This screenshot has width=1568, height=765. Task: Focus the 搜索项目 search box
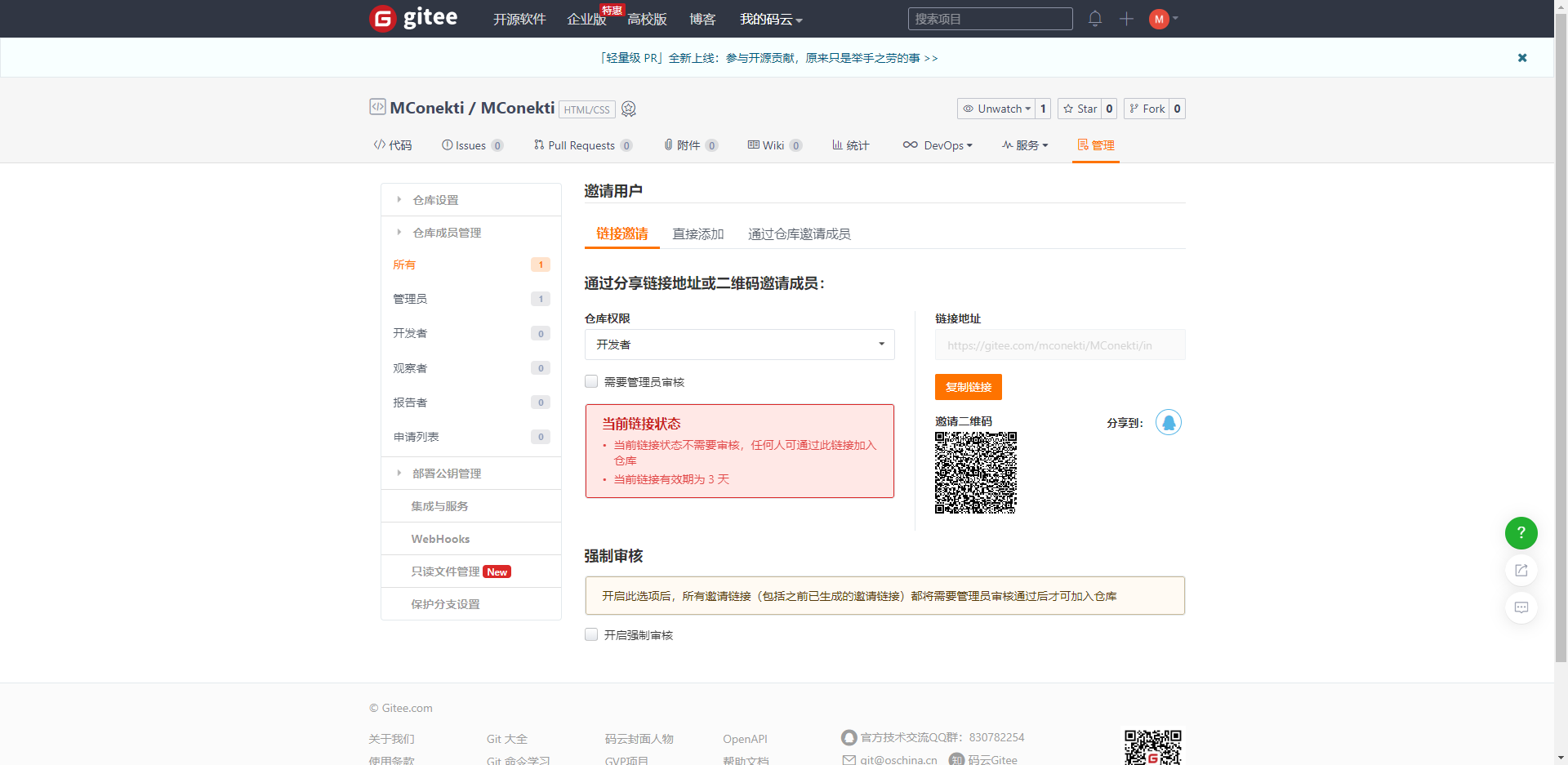click(x=991, y=19)
